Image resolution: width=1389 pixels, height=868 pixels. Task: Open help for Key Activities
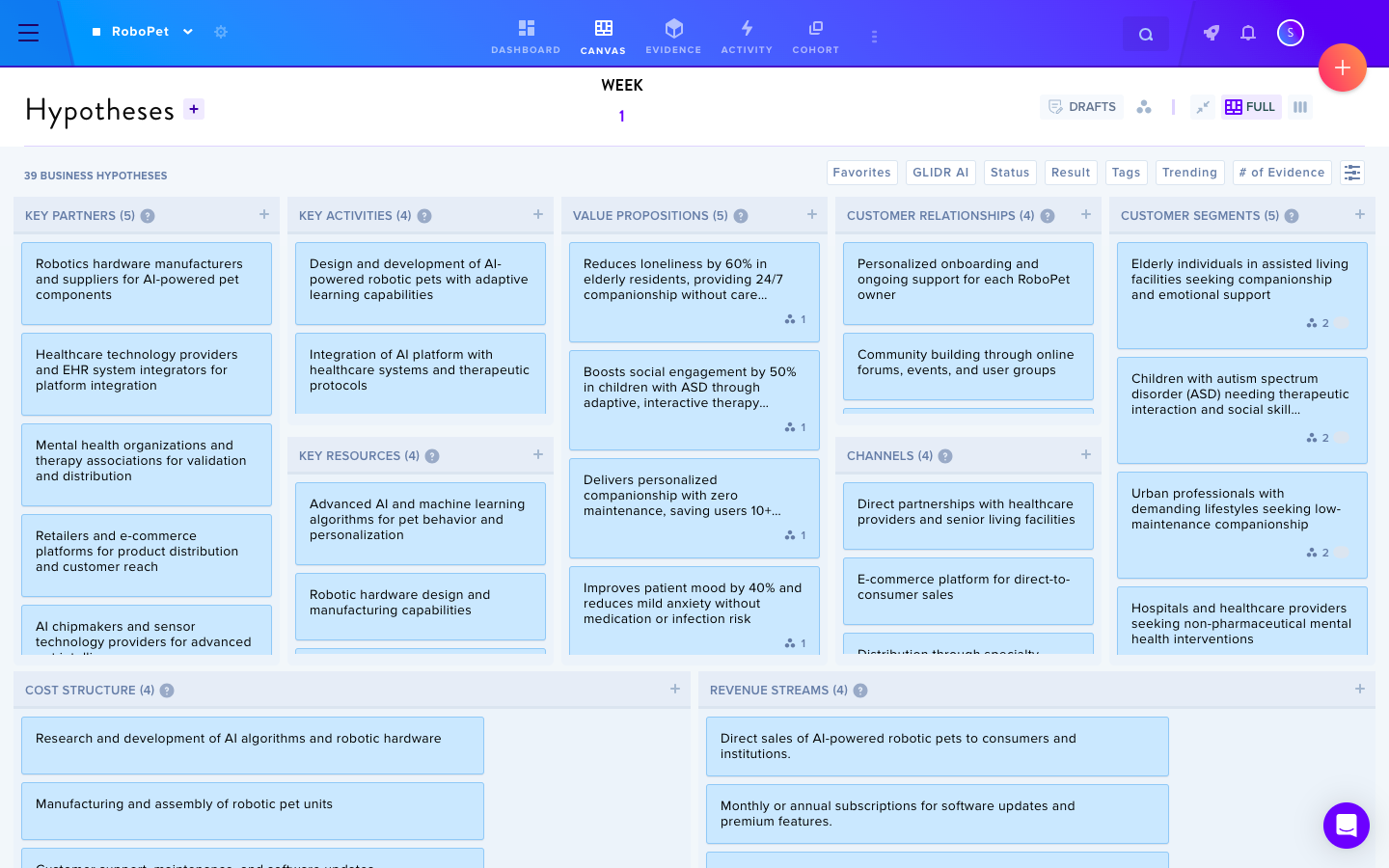424,216
